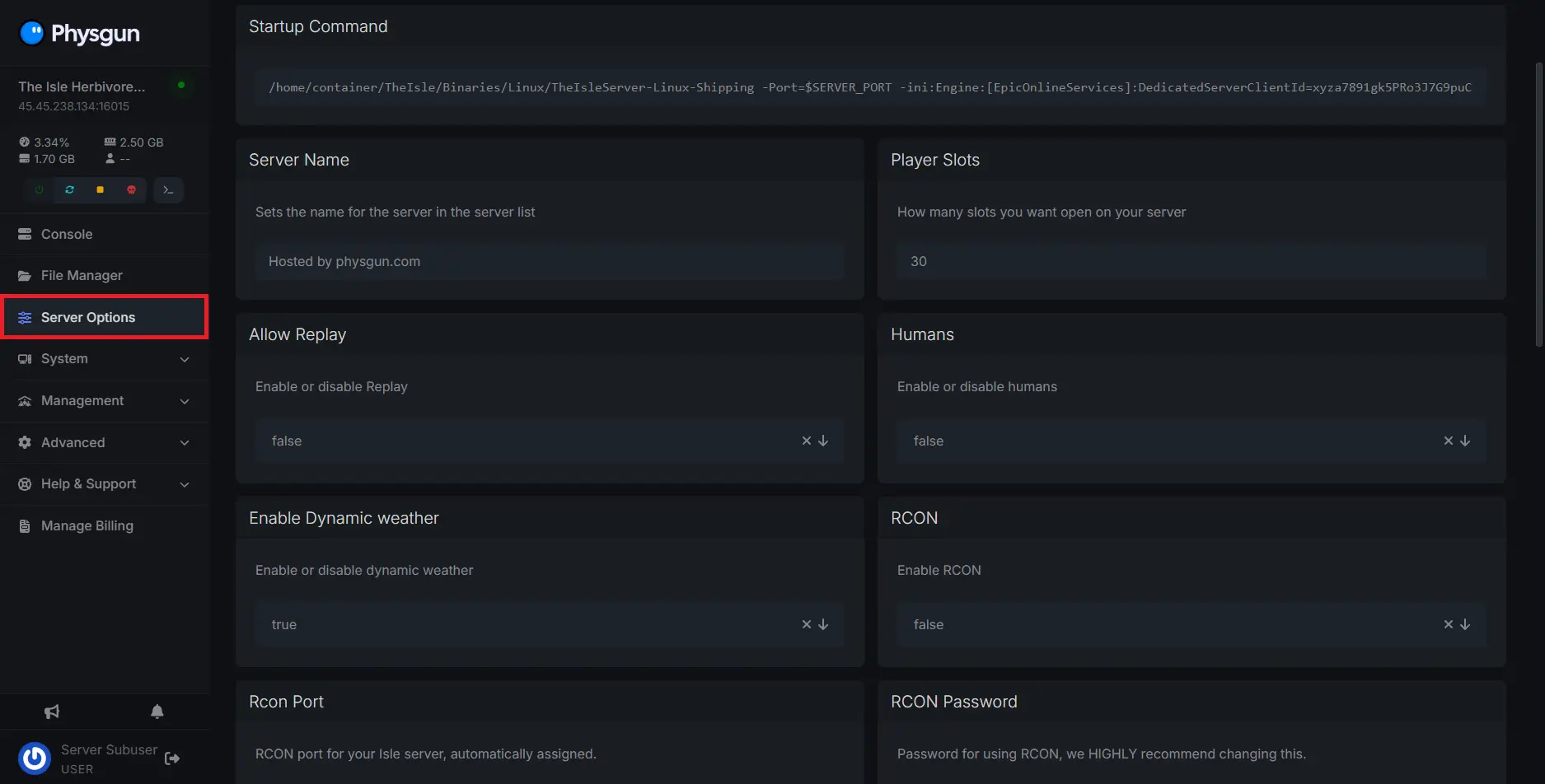1545x784 pixels.
Task: Click the Physgun logo
Action: (x=80, y=33)
